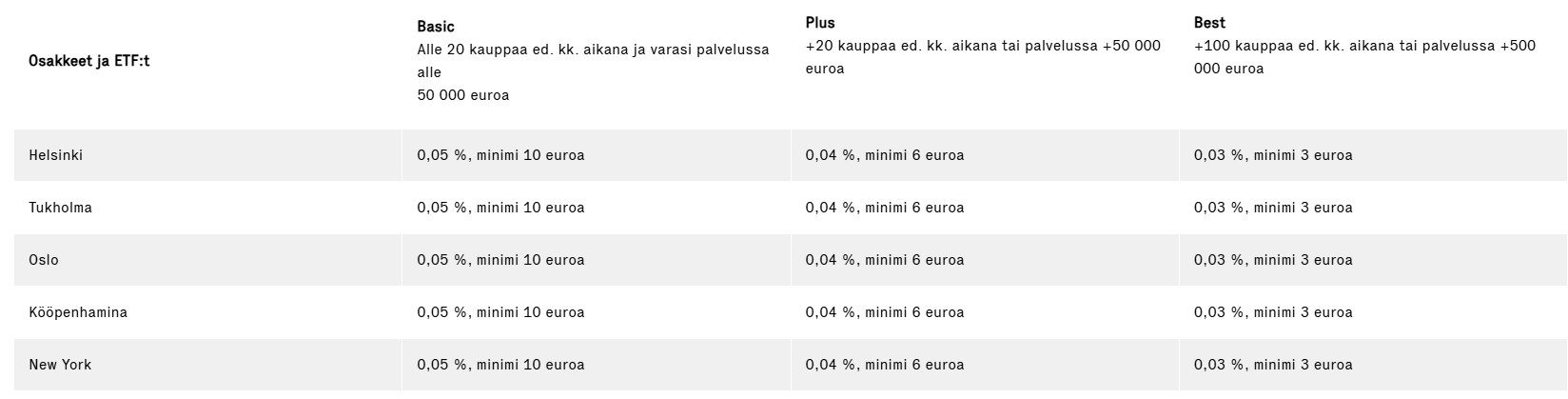1568x399 pixels.
Task: Select Helsinki's Plus price cell
Action: point(885,155)
